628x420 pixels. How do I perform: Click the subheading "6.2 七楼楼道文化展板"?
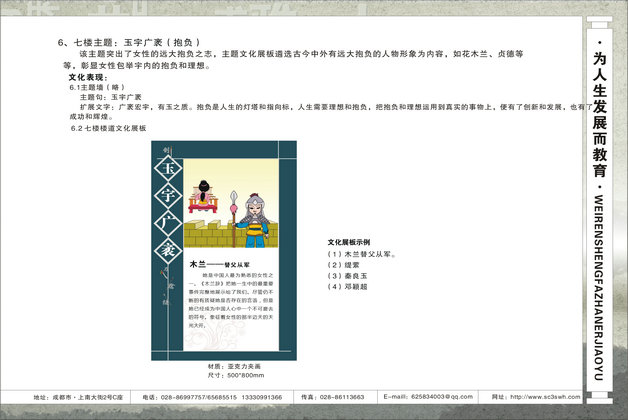(x=109, y=128)
